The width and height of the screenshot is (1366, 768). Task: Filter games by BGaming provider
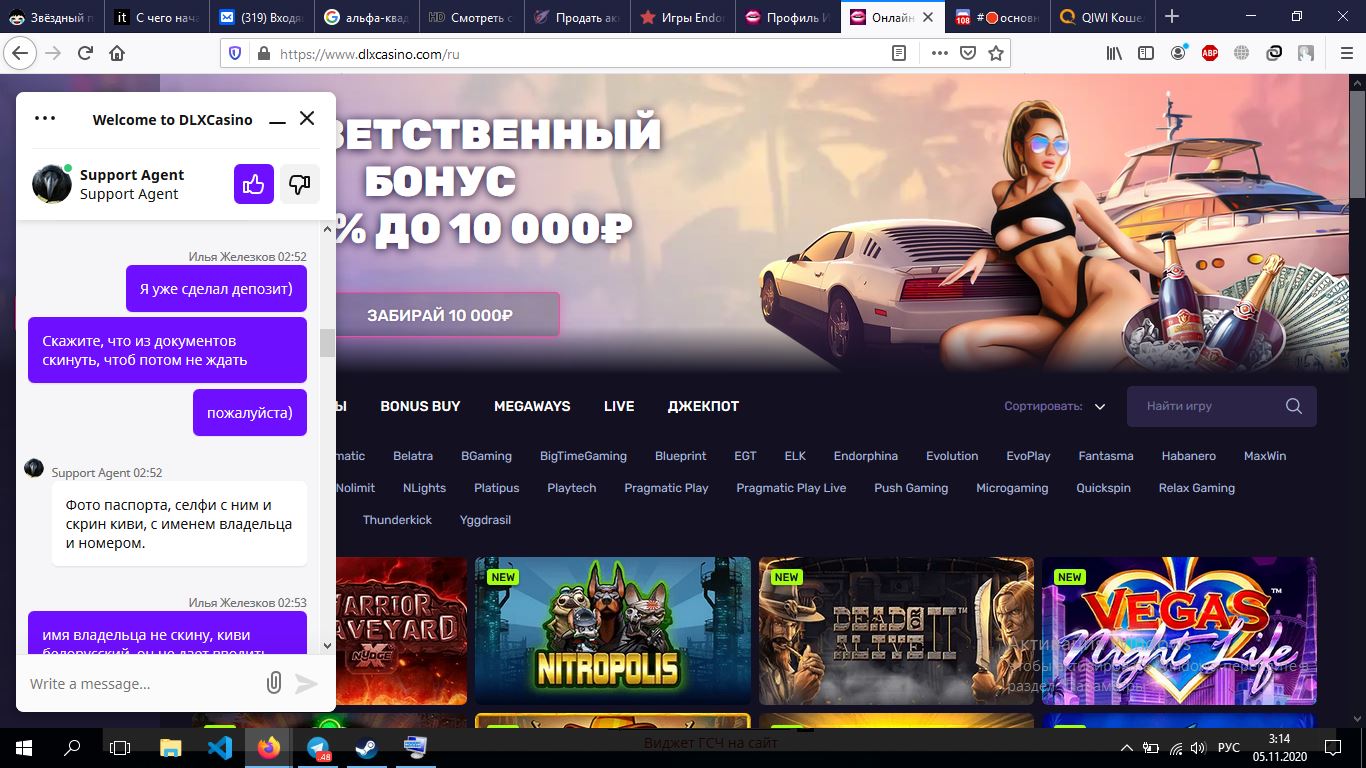[486, 456]
